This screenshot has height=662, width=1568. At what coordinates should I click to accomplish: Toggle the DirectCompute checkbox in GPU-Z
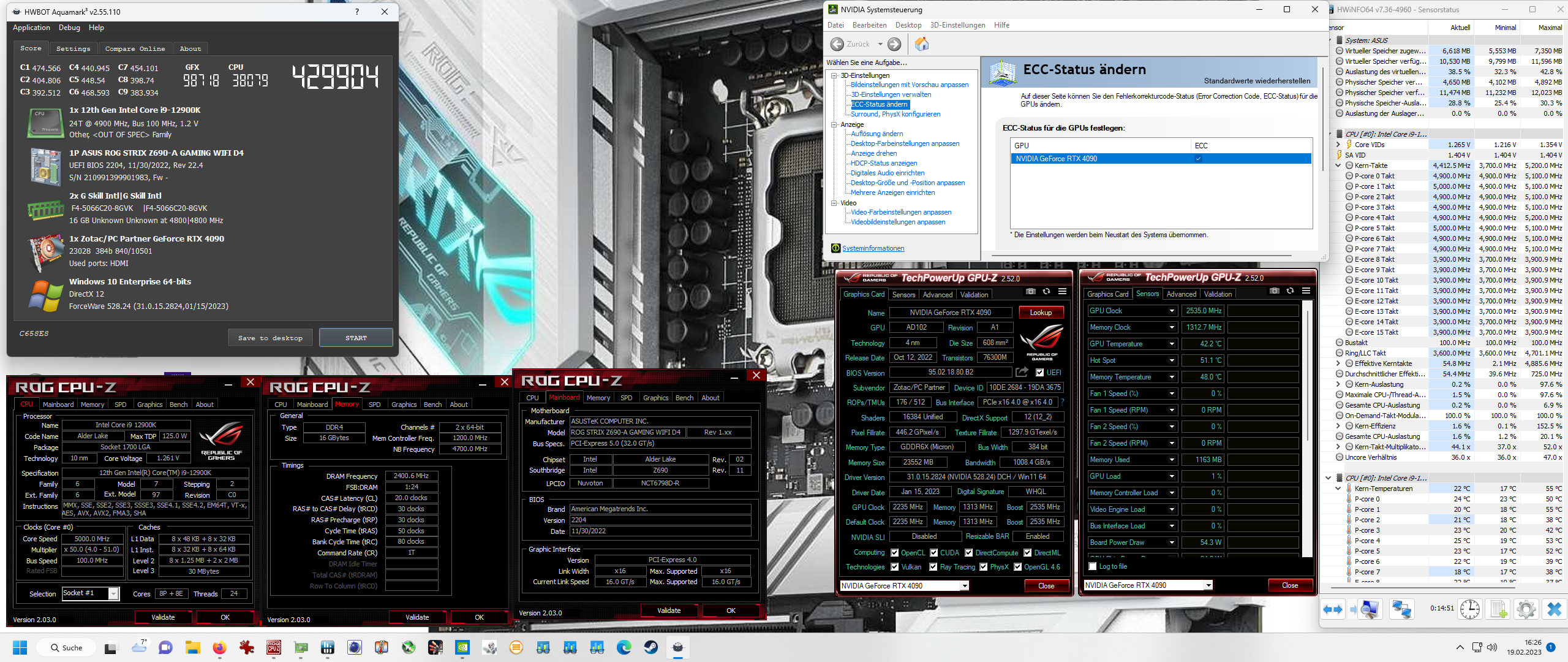point(969,552)
